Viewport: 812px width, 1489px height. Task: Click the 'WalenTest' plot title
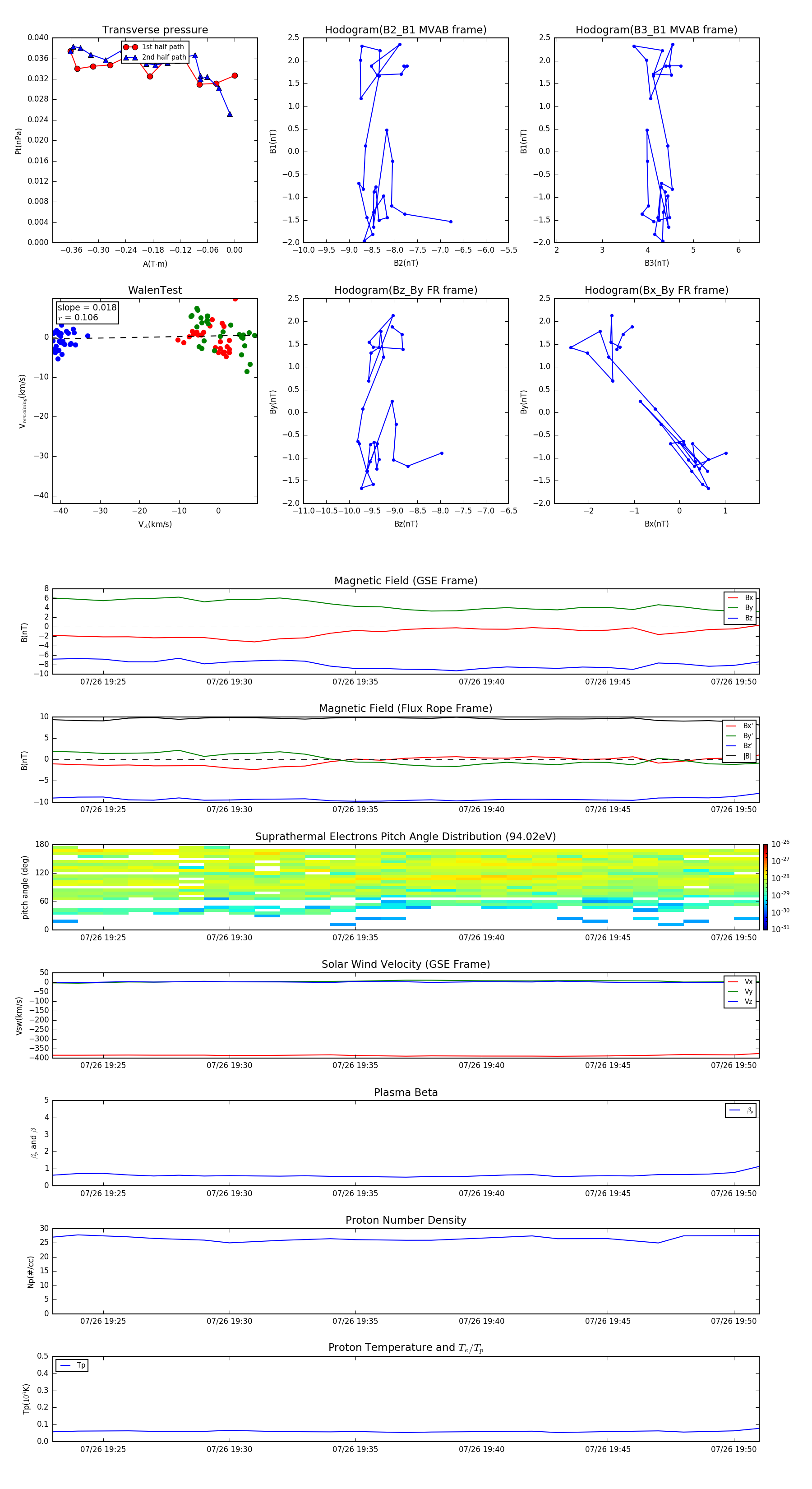point(155,290)
